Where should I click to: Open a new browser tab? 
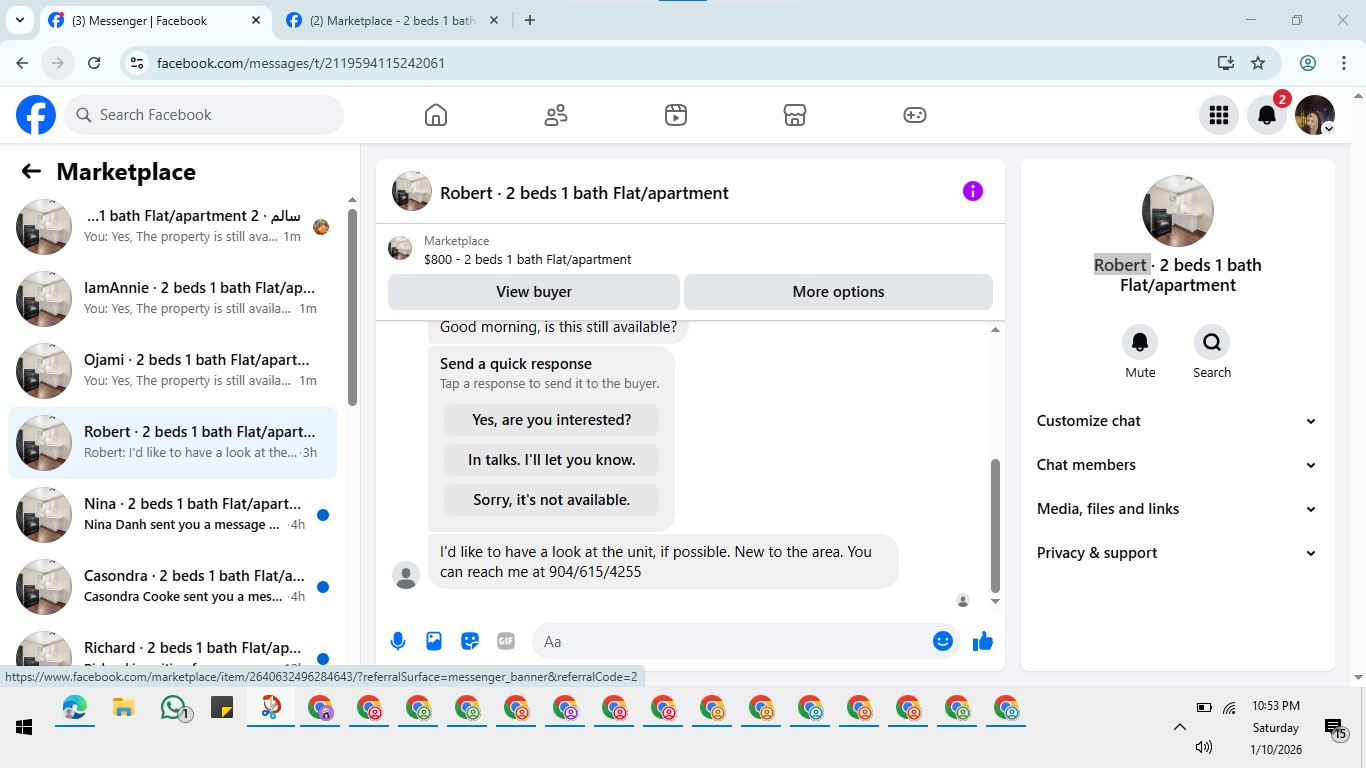pyautogui.click(x=530, y=20)
